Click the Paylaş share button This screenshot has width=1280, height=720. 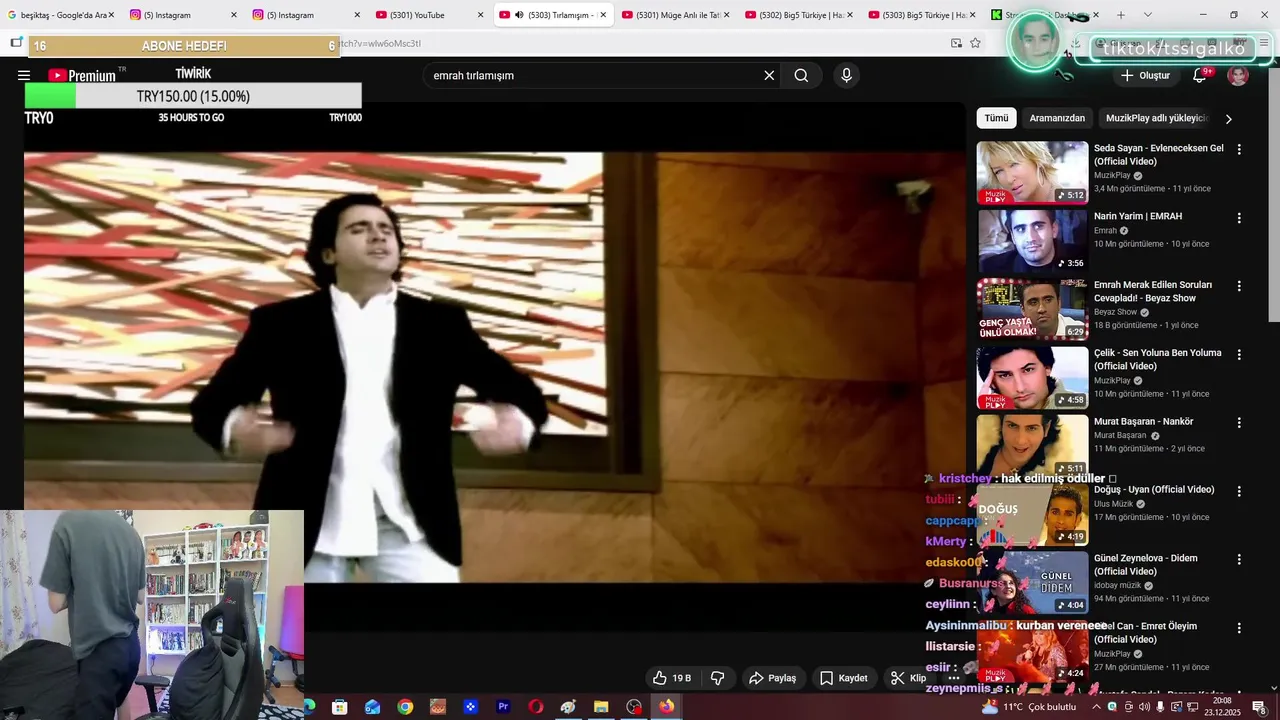point(773,678)
